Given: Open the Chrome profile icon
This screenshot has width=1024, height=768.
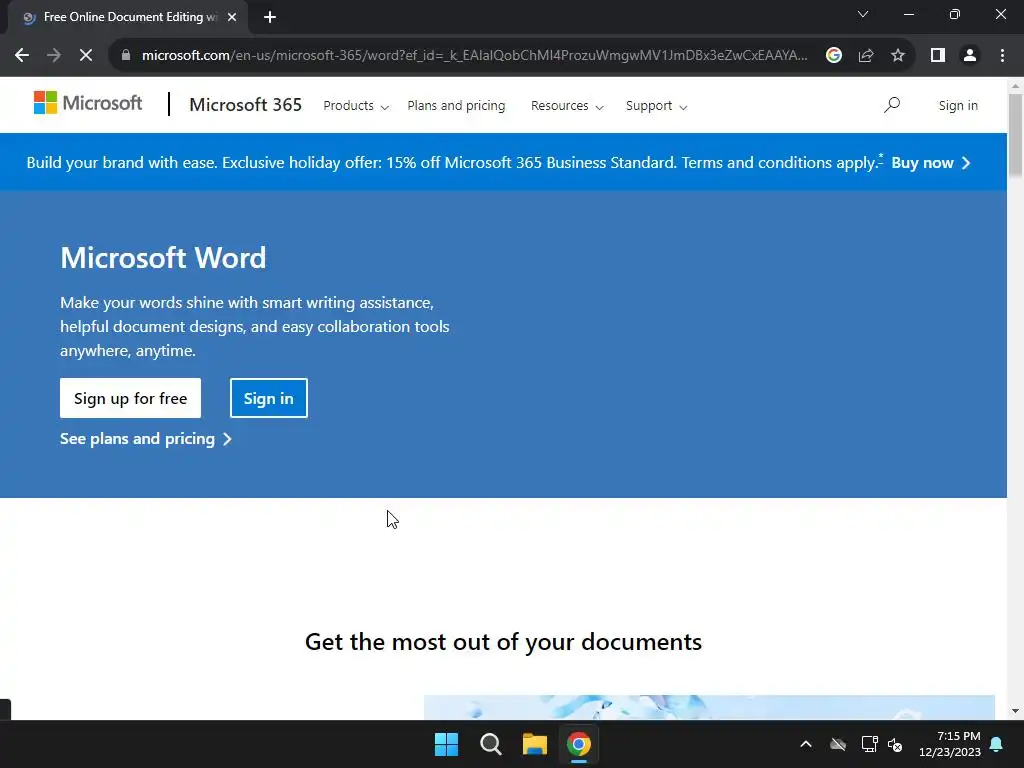Looking at the screenshot, I should (970, 56).
